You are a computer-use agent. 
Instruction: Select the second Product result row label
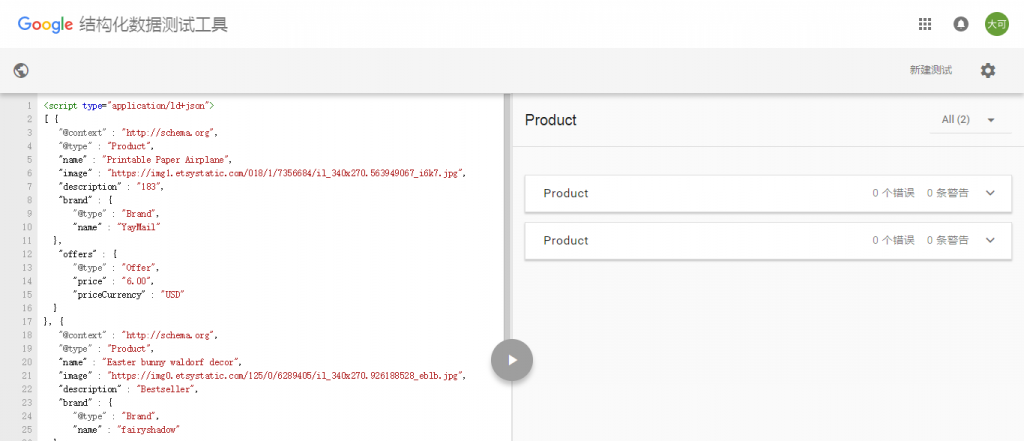(x=566, y=240)
